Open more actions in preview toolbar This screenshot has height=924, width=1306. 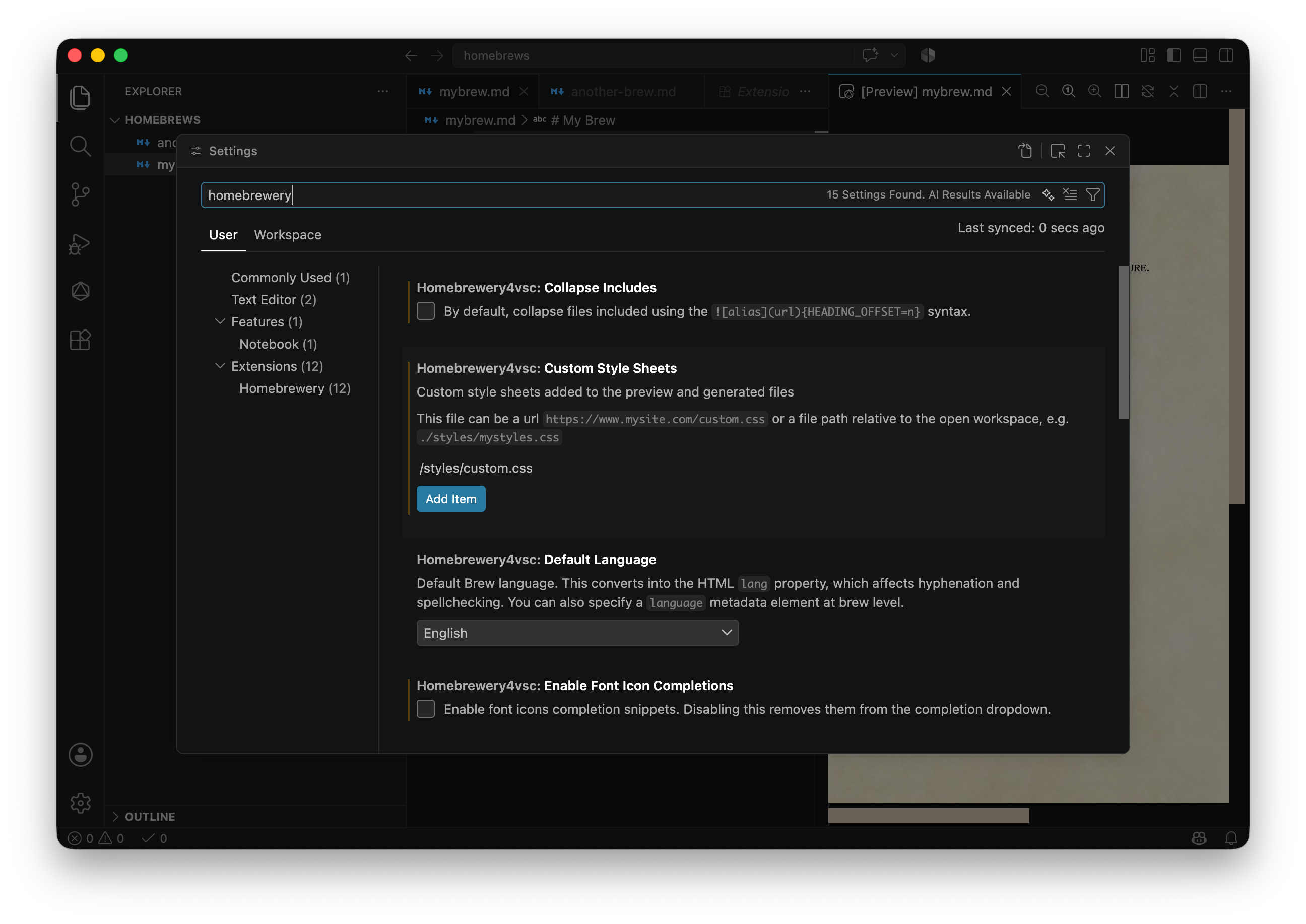[x=1226, y=92]
